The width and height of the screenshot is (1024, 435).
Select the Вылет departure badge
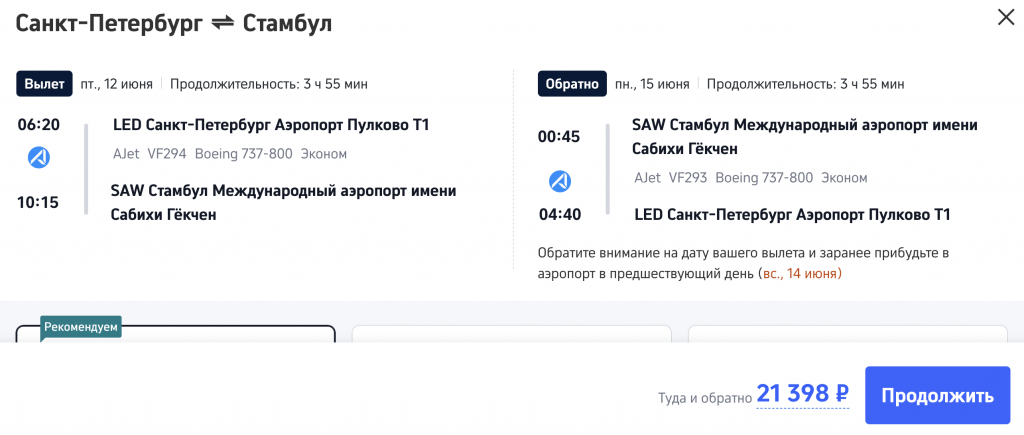coord(44,84)
